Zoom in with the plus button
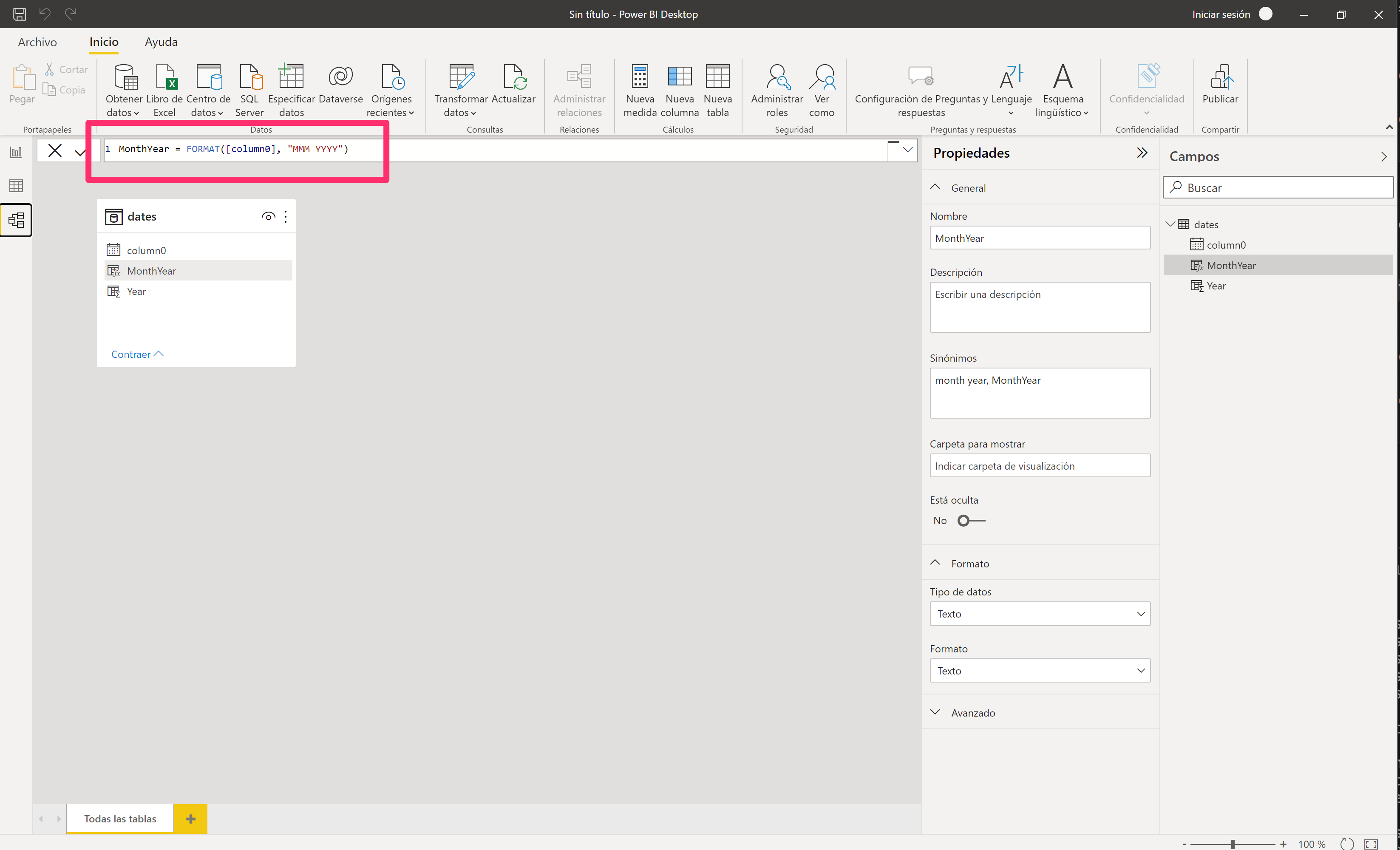 [1283, 844]
